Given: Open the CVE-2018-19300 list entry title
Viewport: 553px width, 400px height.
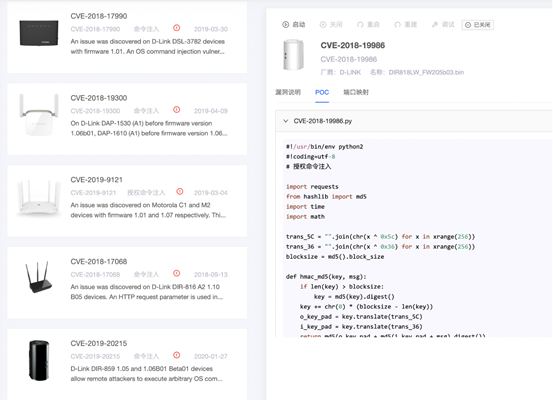Looking at the screenshot, I should [x=99, y=98].
